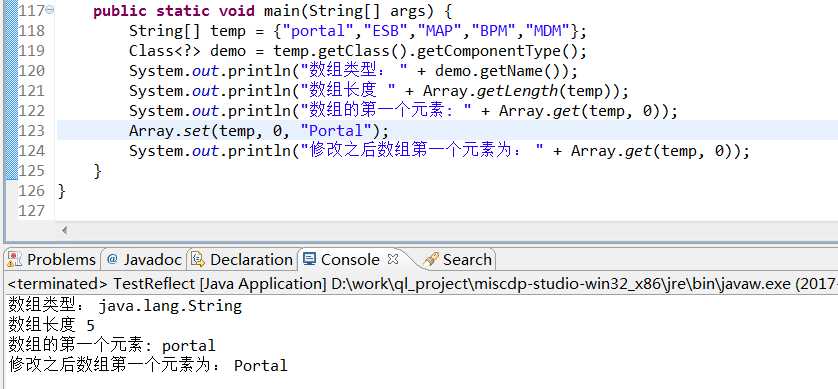
Task: Click line number 127
Action: click(32, 211)
